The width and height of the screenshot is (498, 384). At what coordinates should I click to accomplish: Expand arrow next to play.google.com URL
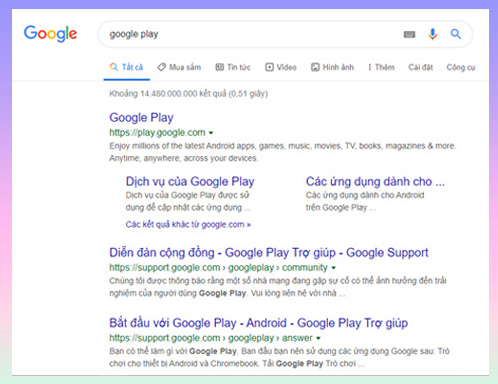pyautogui.click(x=211, y=133)
